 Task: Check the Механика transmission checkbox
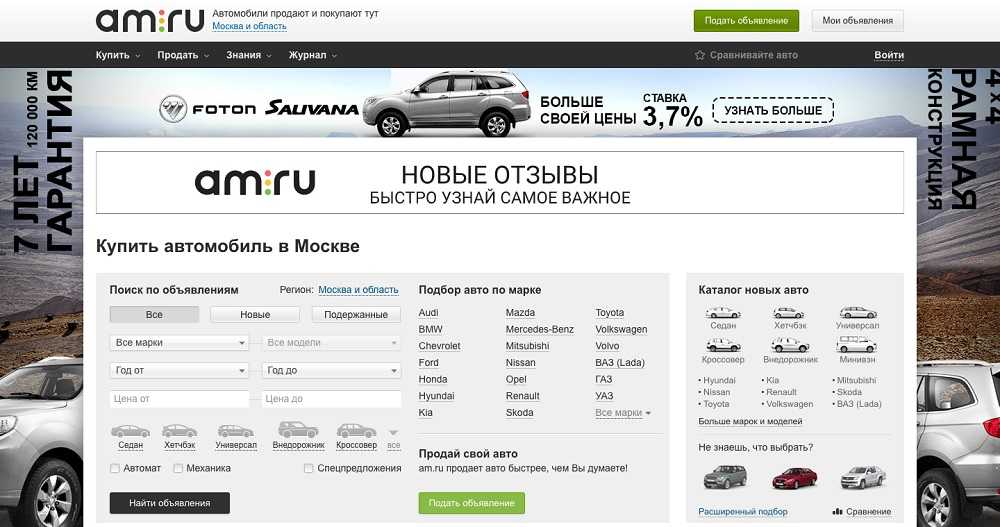coord(178,468)
